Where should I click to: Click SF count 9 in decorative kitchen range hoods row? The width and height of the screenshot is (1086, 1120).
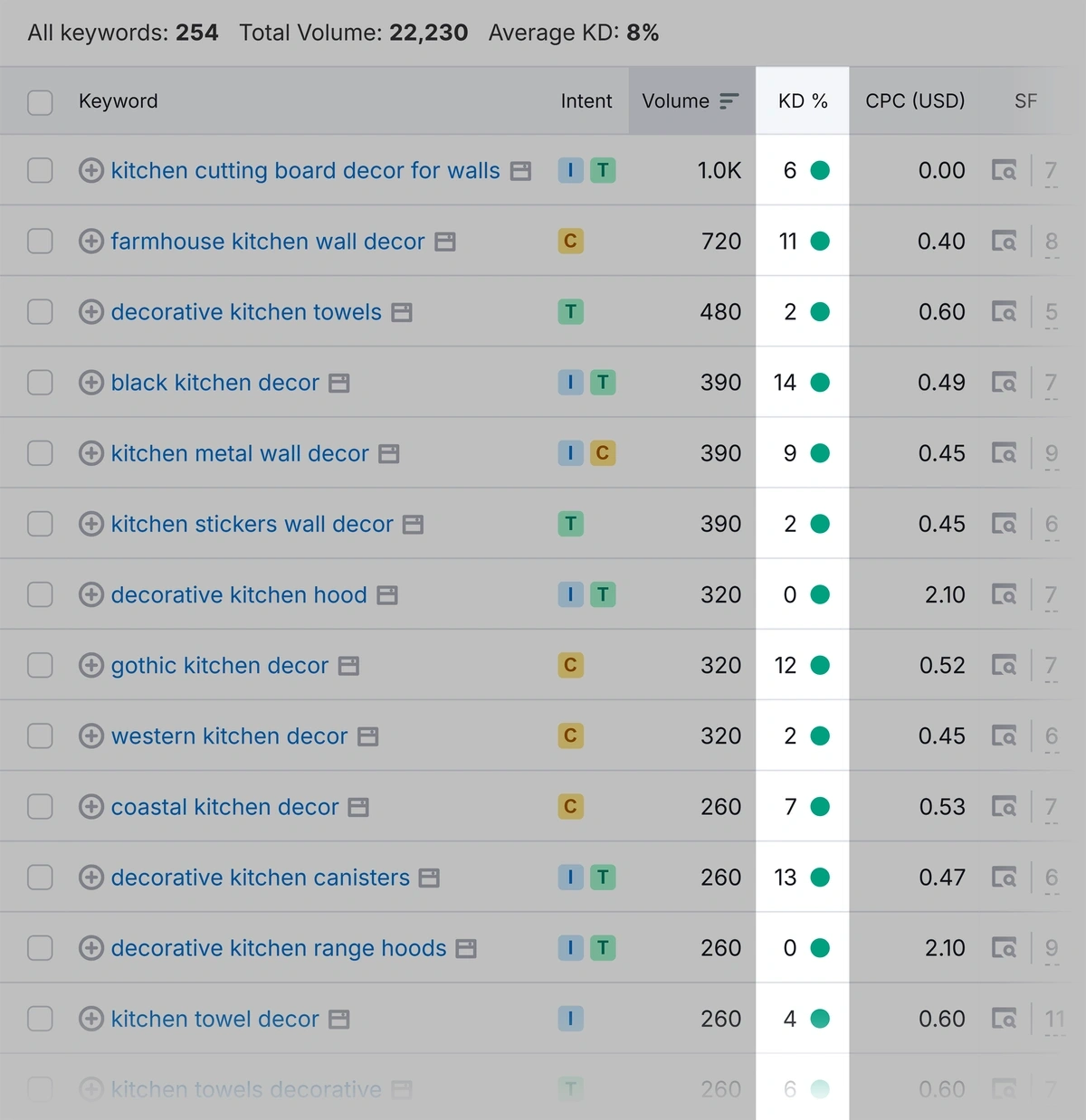pos(1051,948)
